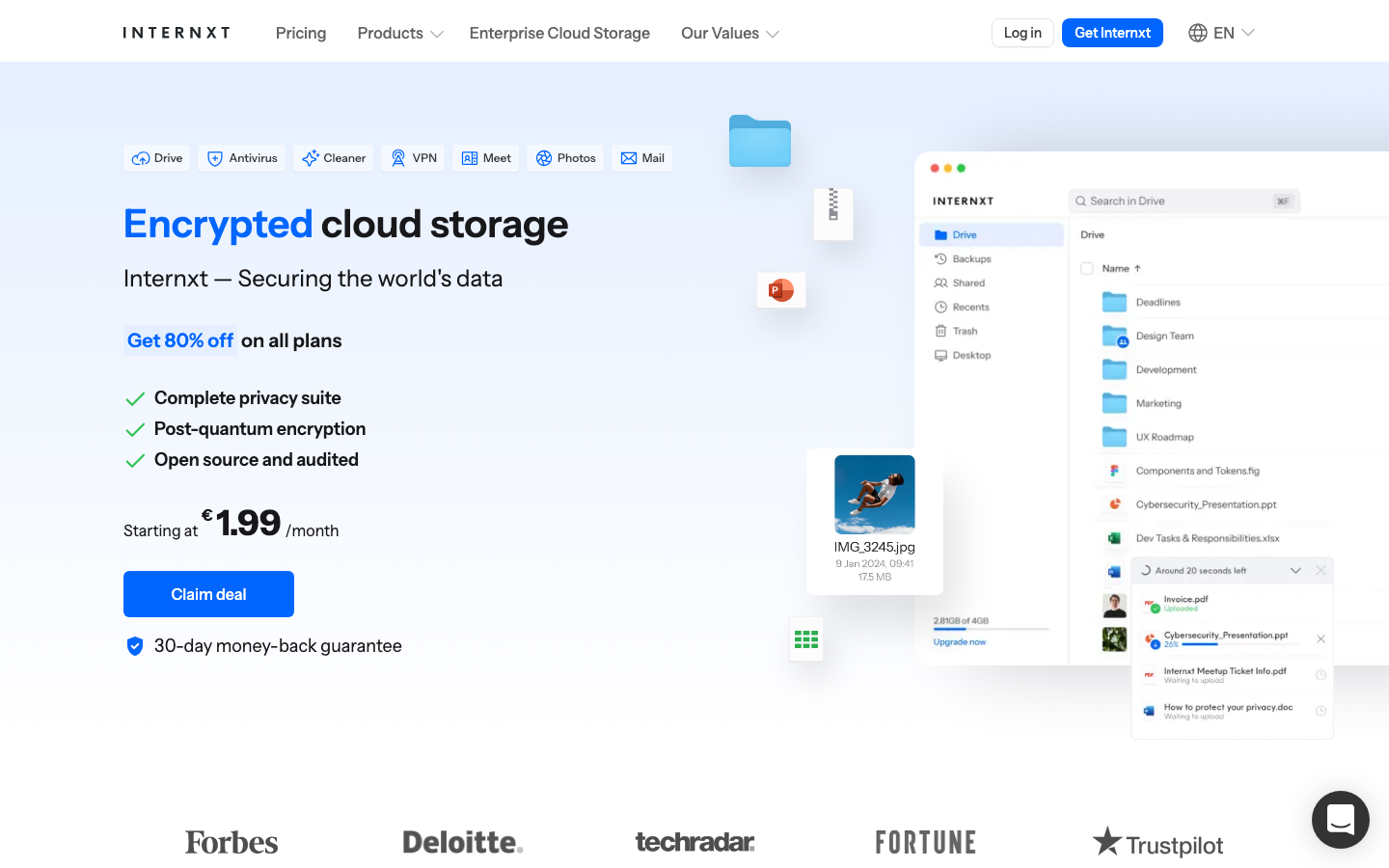Screen dimensions: 1389x868
Task: Click the Get Internxt button
Action: click(x=1112, y=33)
